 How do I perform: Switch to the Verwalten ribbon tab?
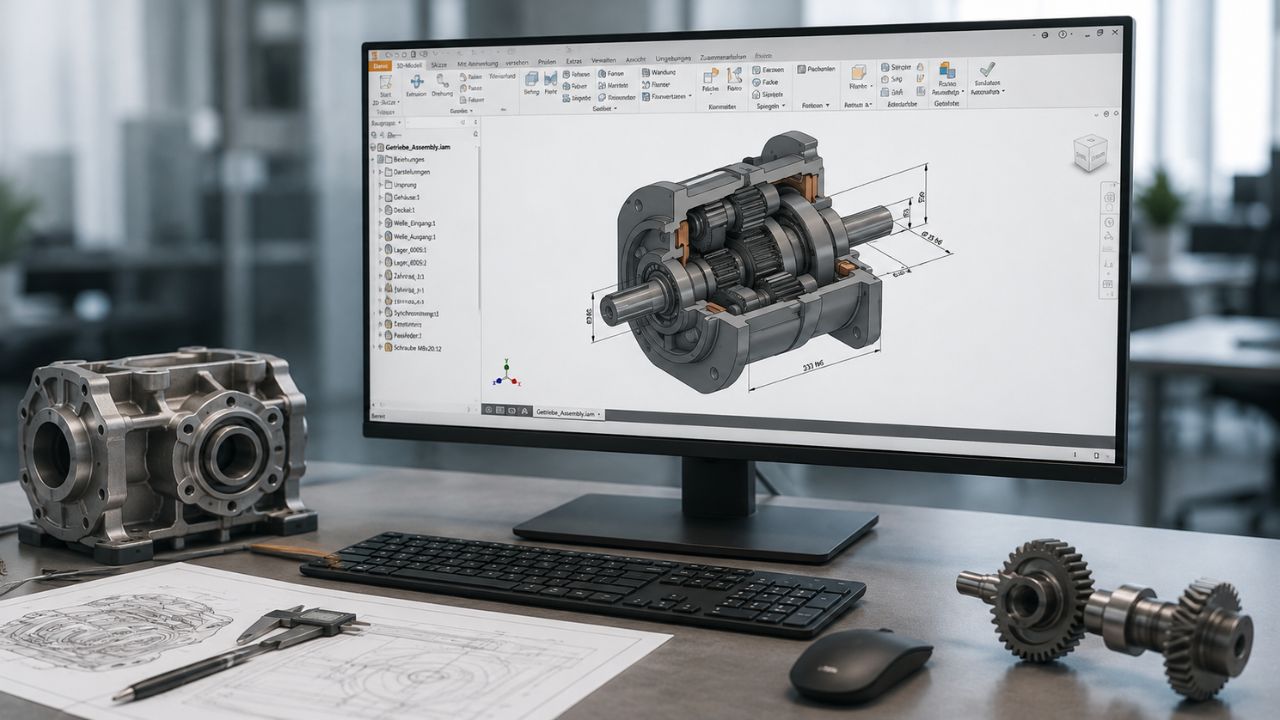pos(604,61)
